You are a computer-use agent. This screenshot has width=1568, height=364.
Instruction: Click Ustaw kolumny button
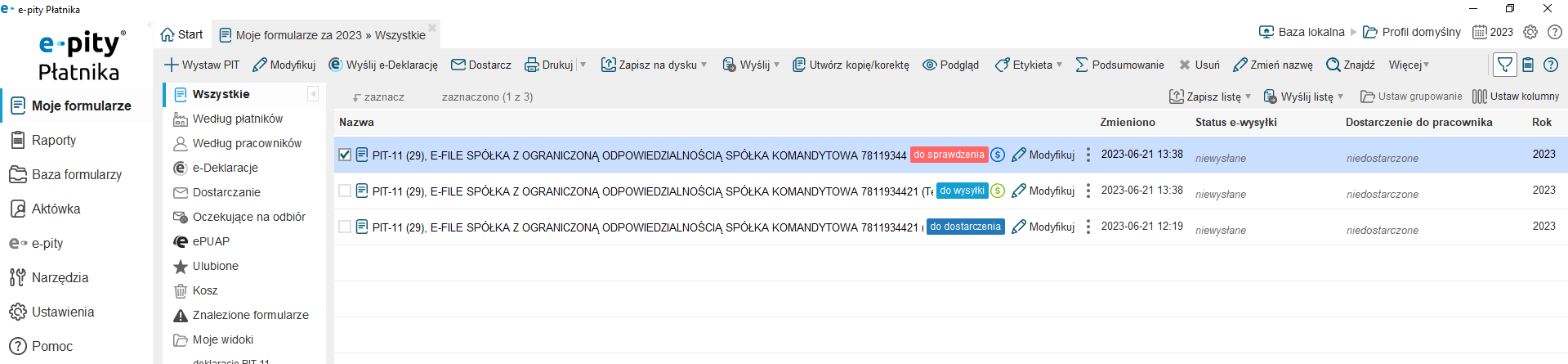[x=1516, y=97]
